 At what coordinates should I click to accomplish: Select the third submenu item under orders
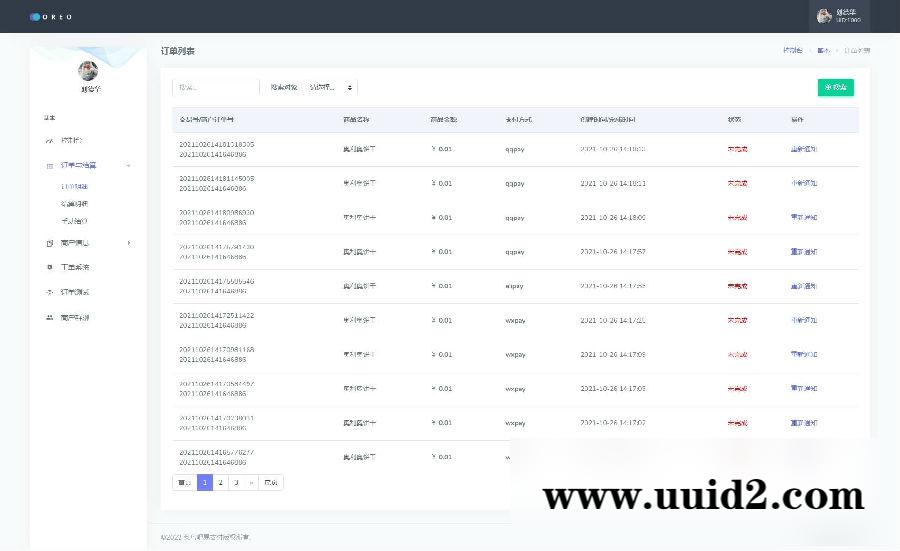[74, 221]
